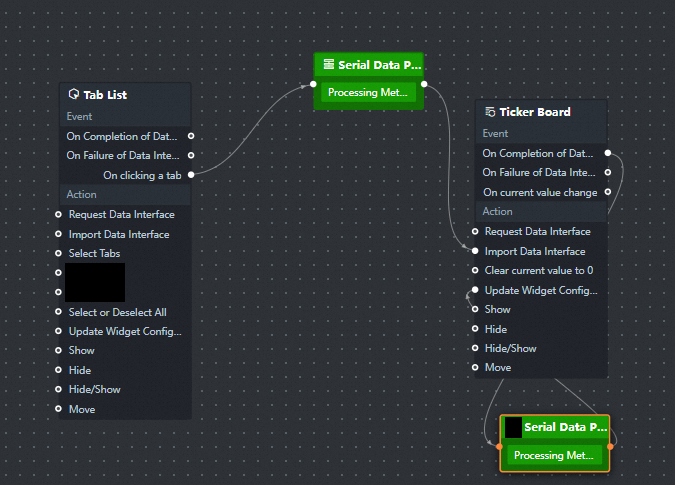Select the On clicking a tab event
This screenshot has width=675, height=485.
pos(142,175)
